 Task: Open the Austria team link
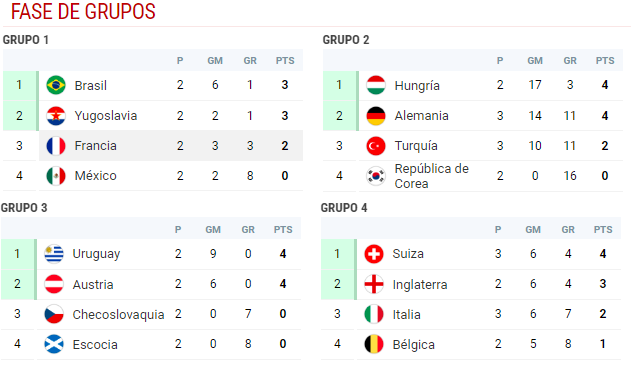[x=93, y=284]
